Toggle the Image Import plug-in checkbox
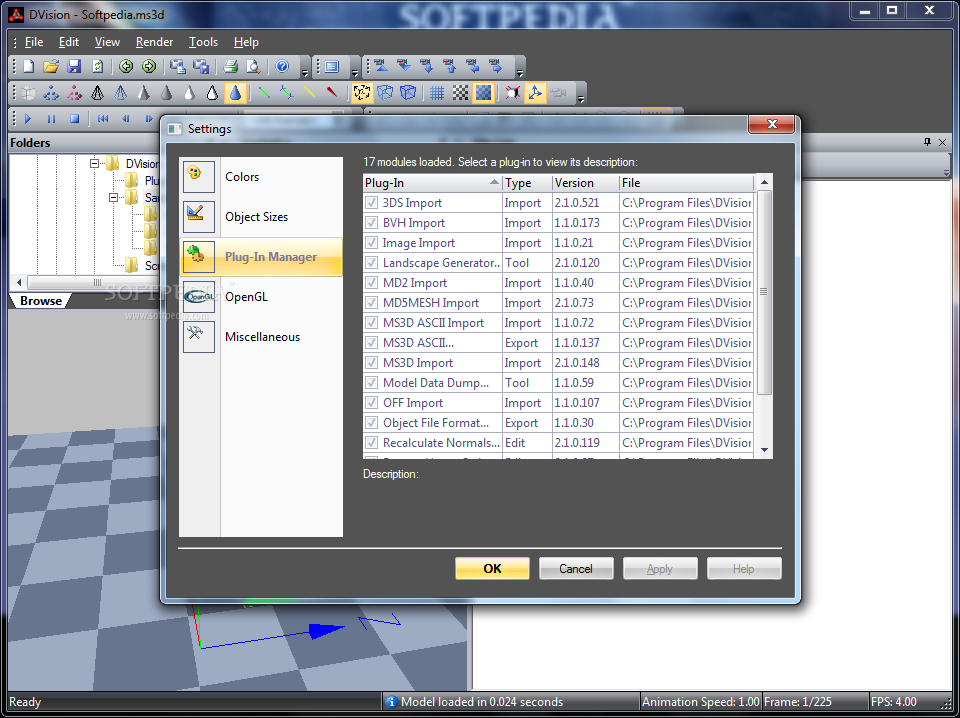The width and height of the screenshot is (960, 718). point(372,242)
